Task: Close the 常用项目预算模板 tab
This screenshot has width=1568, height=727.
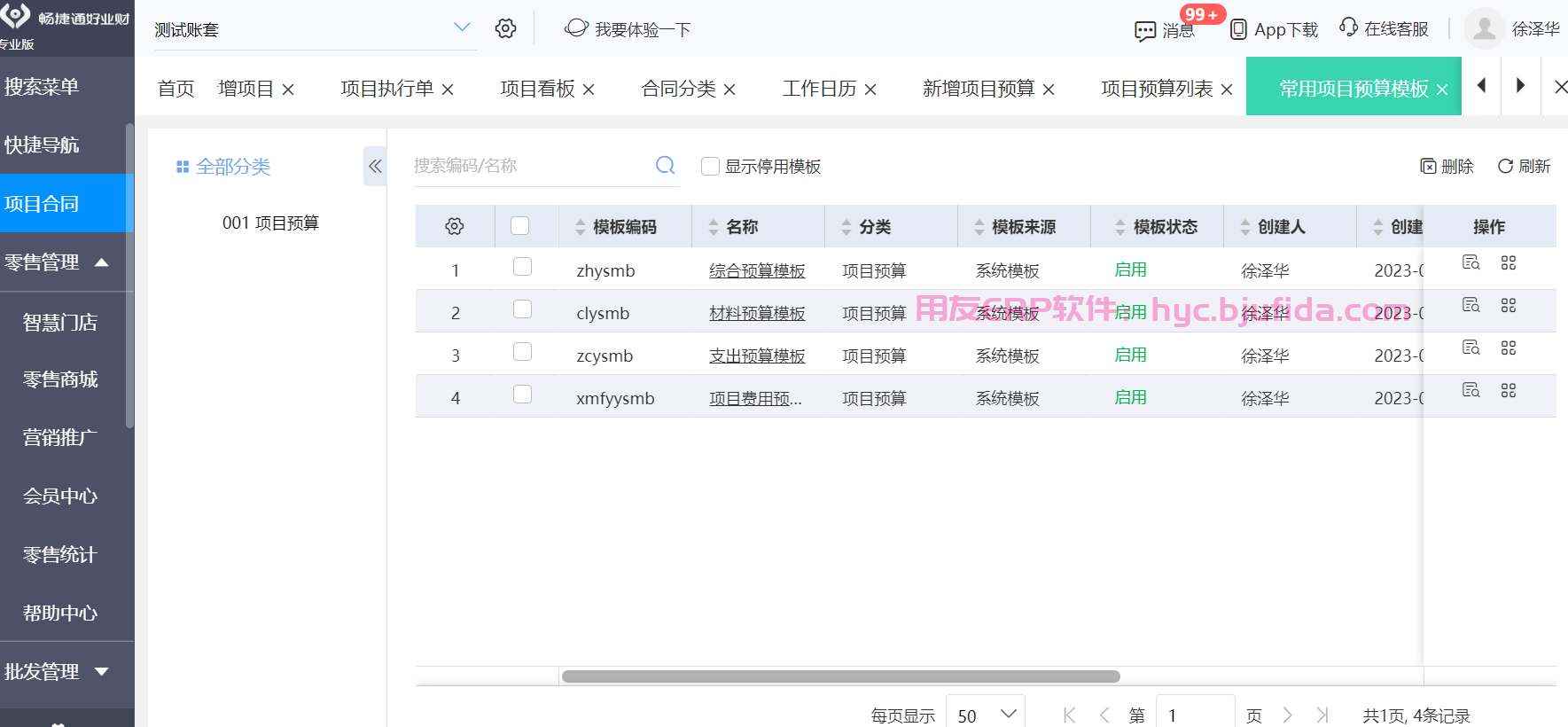Action: click(1442, 90)
